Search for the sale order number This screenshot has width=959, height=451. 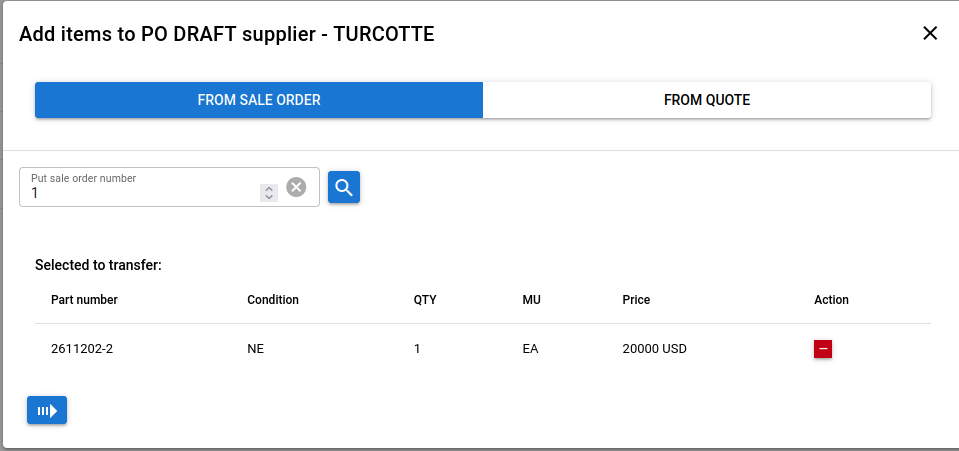[344, 187]
